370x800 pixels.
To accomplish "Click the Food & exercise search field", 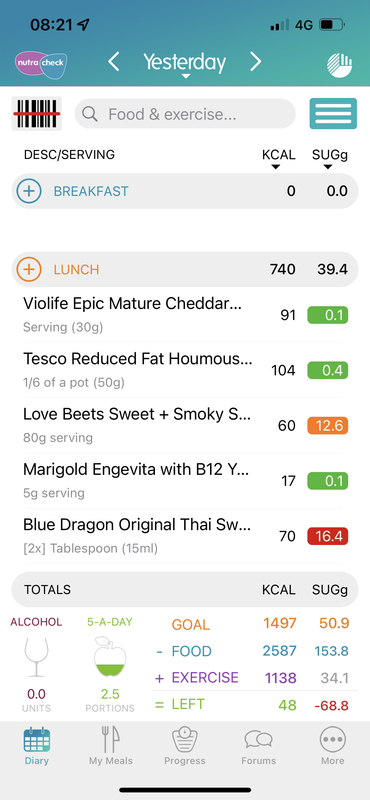I will pos(185,114).
